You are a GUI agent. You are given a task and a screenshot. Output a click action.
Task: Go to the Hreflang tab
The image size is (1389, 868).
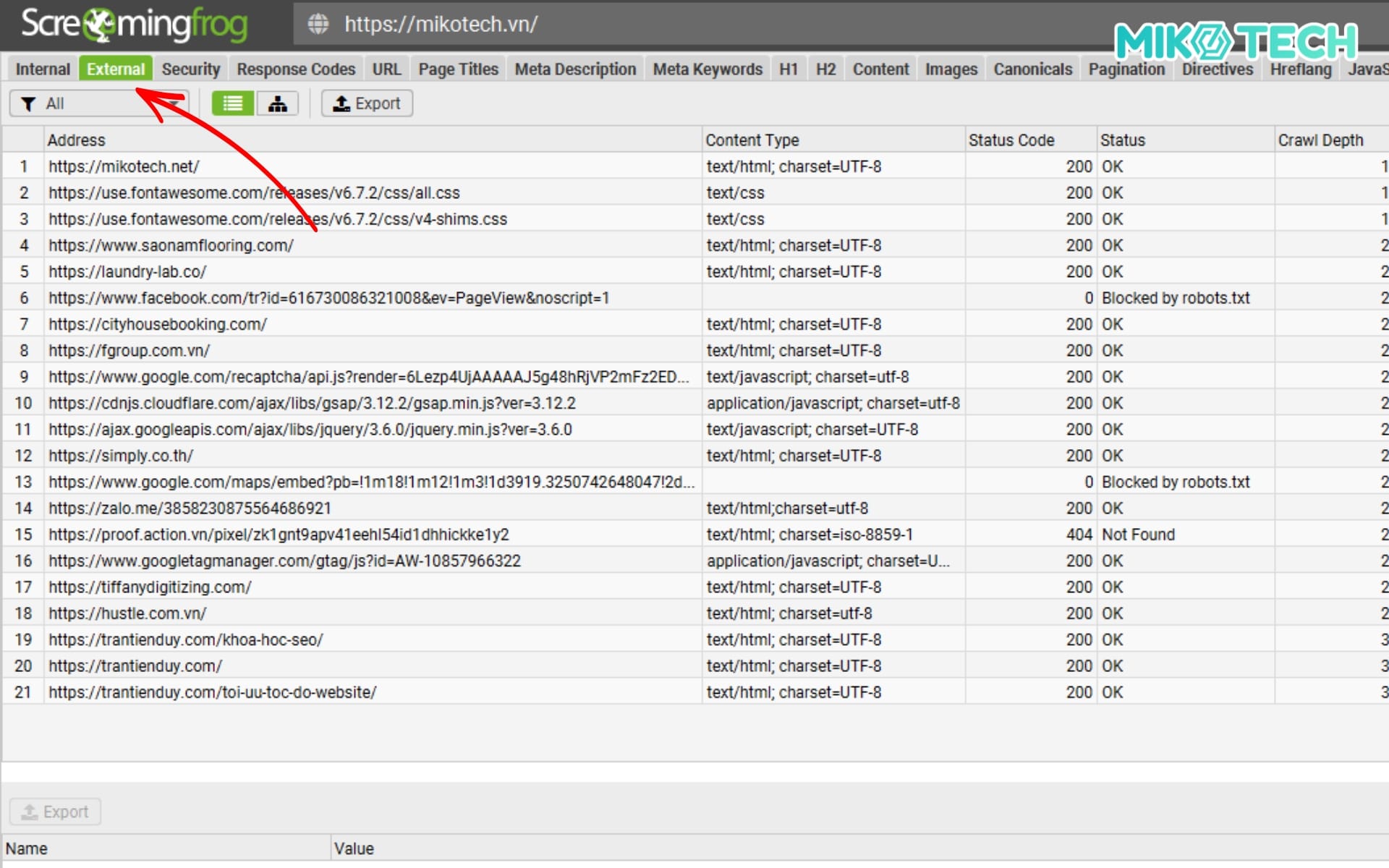click(x=1300, y=69)
